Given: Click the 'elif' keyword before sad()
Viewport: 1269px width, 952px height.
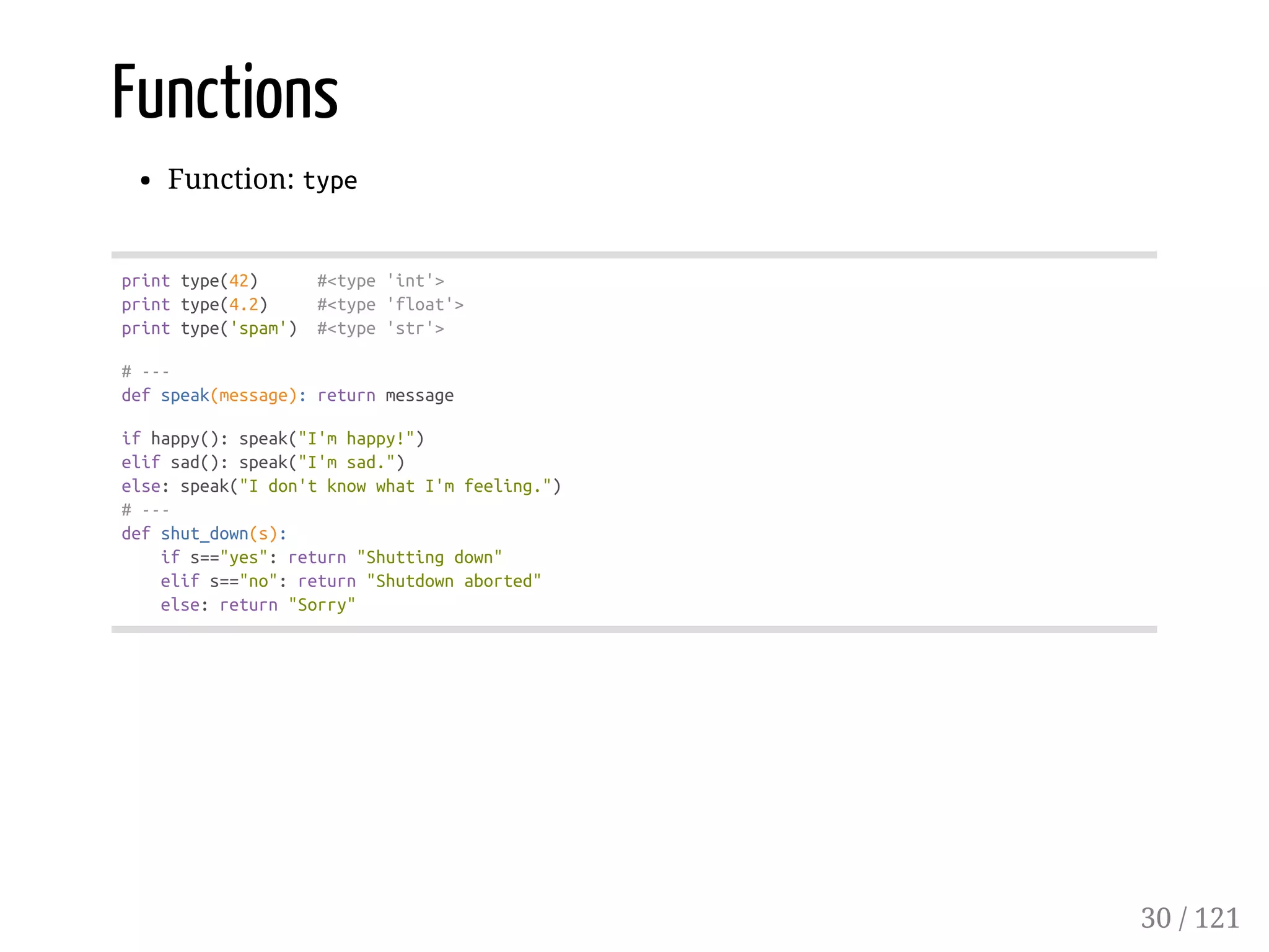Looking at the screenshot, I should pyautogui.click(x=141, y=462).
